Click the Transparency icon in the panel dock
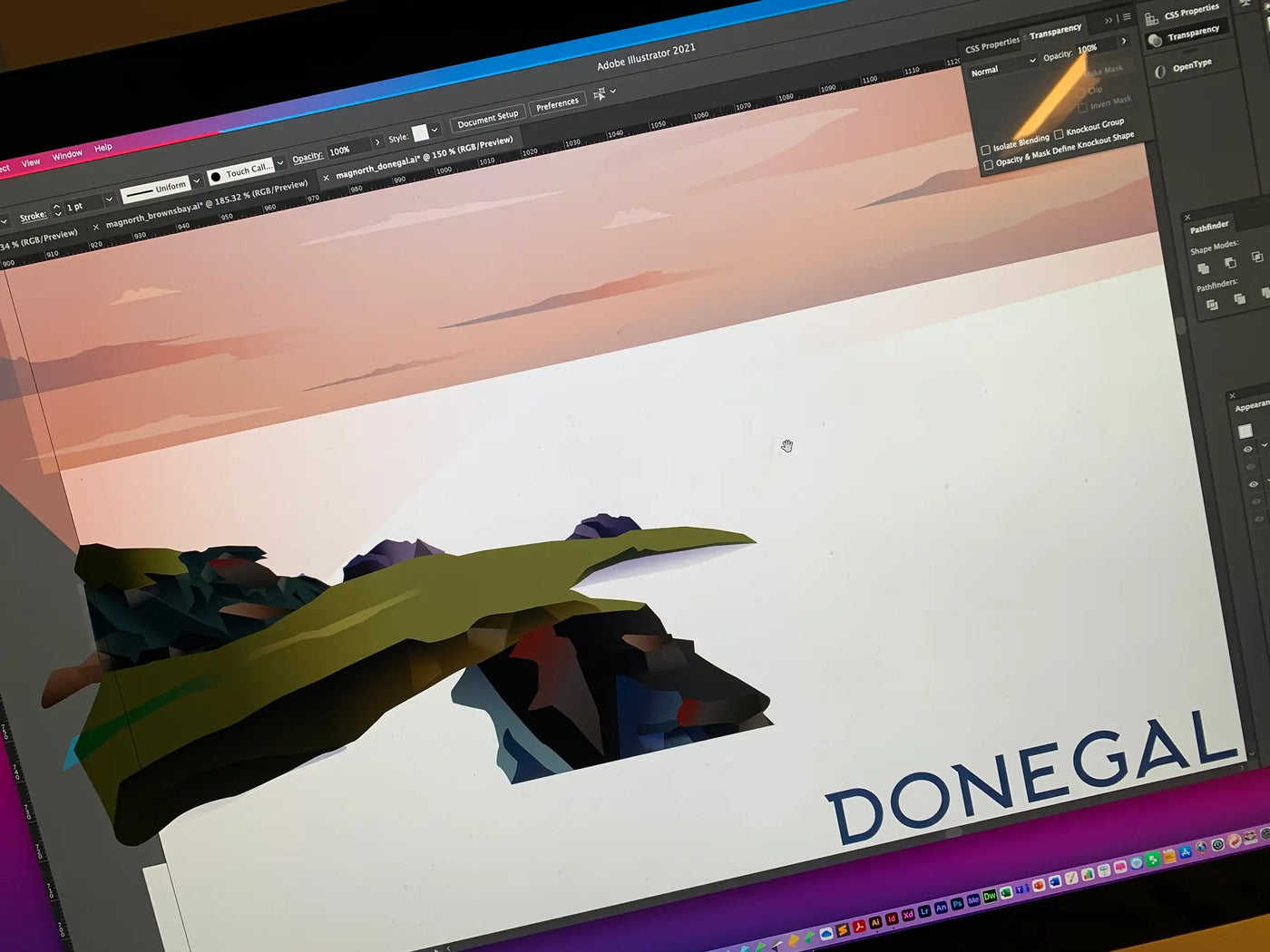Screen dimensions: 1270x952 click(1155, 41)
